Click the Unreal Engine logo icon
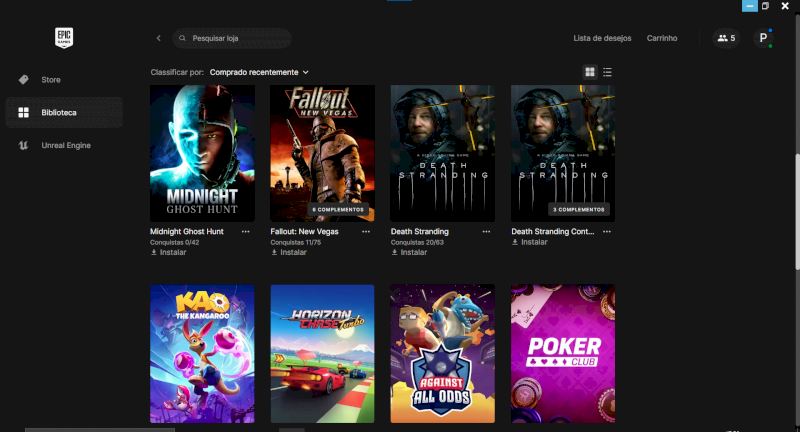This screenshot has width=800, height=432. pos(23,145)
